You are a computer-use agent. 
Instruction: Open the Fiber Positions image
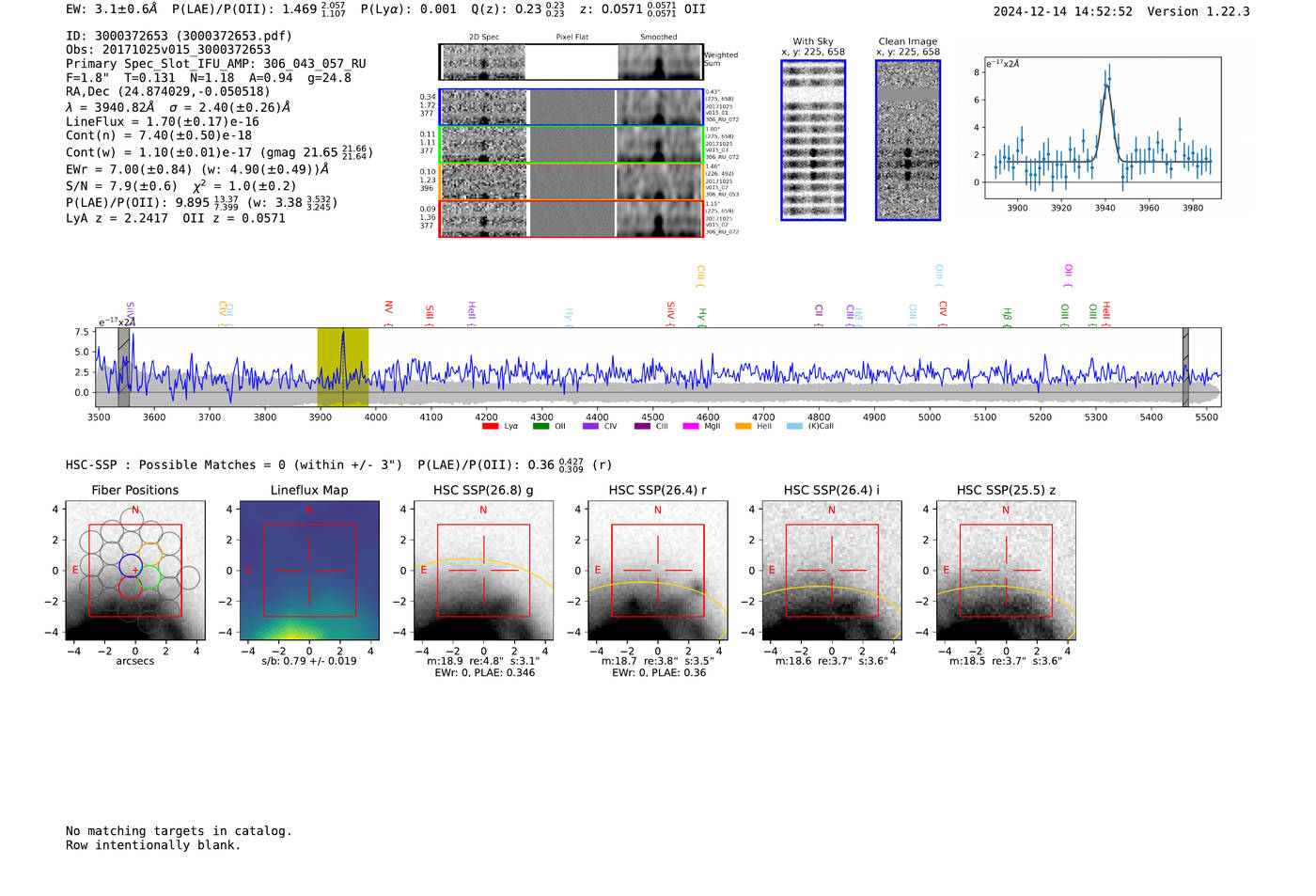coord(135,571)
